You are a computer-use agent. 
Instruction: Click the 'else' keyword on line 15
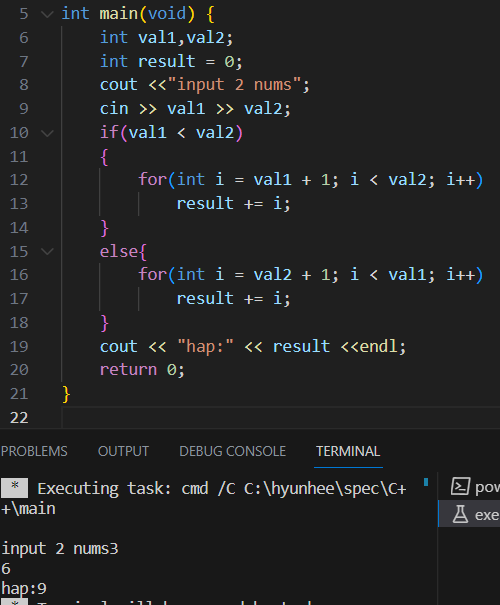click(119, 252)
